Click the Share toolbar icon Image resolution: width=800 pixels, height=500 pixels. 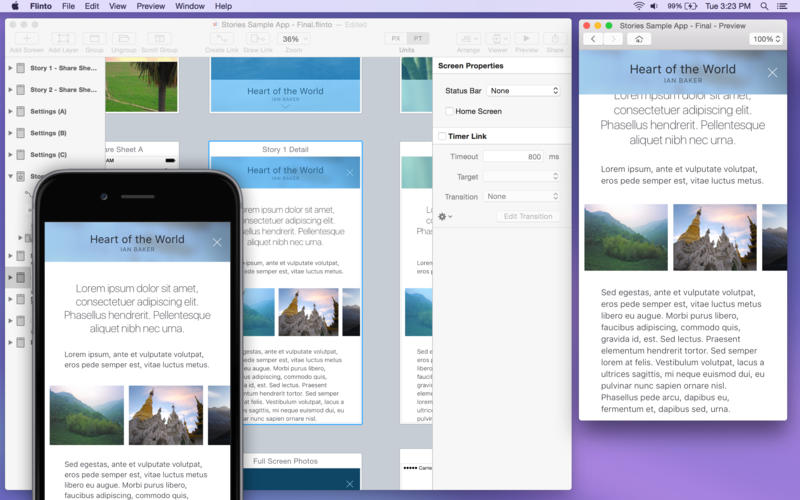point(555,39)
